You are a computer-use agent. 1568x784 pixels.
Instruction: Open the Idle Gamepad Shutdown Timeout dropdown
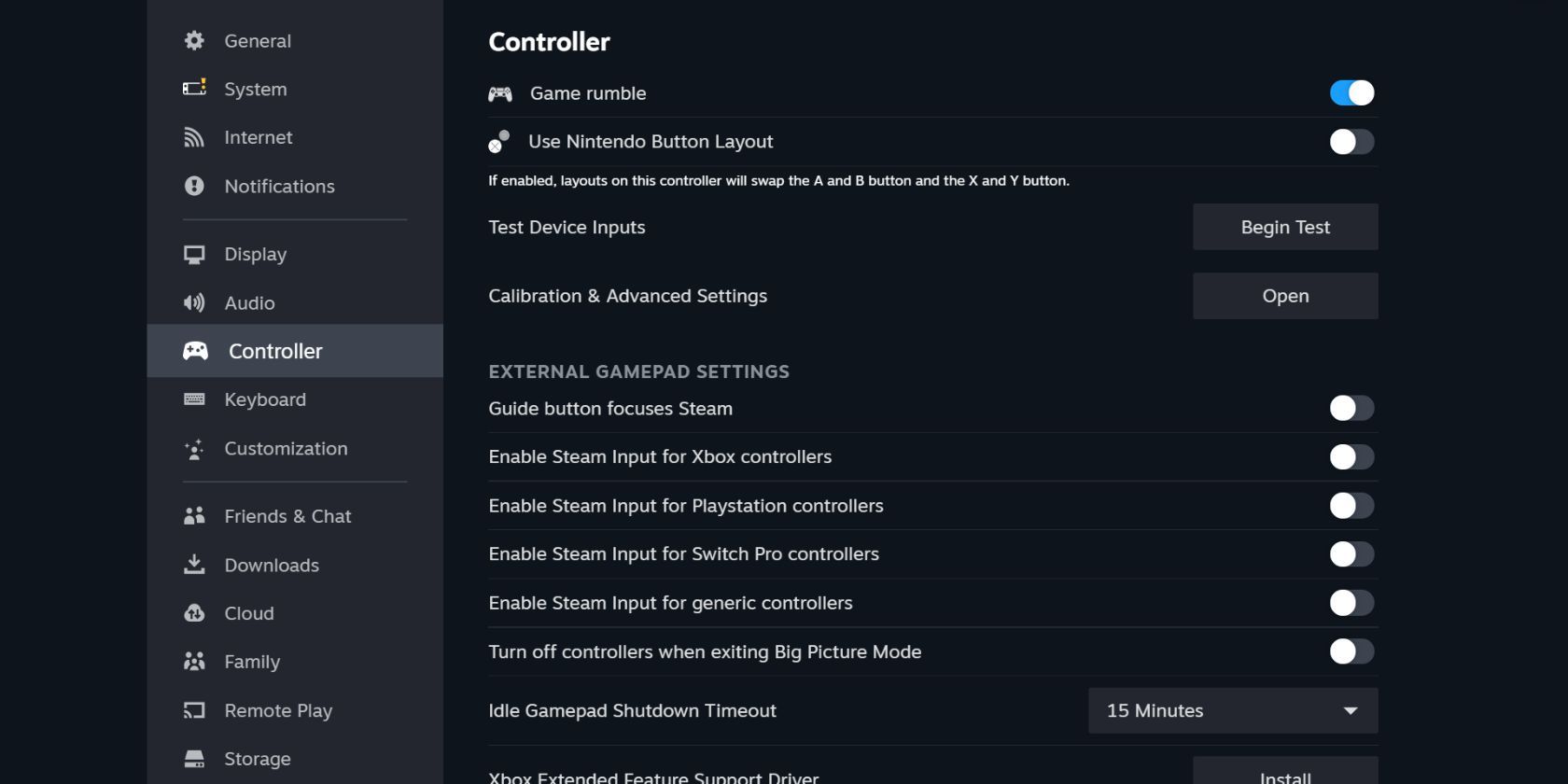pyautogui.click(x=1232, y=710)
